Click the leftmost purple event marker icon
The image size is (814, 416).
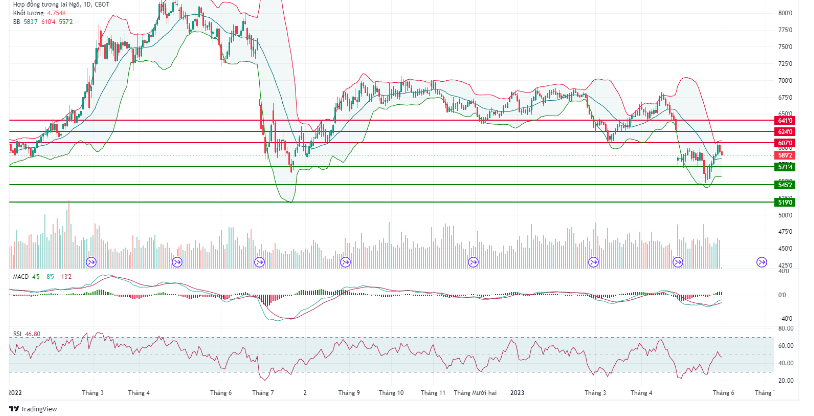[x=91, y=262]
